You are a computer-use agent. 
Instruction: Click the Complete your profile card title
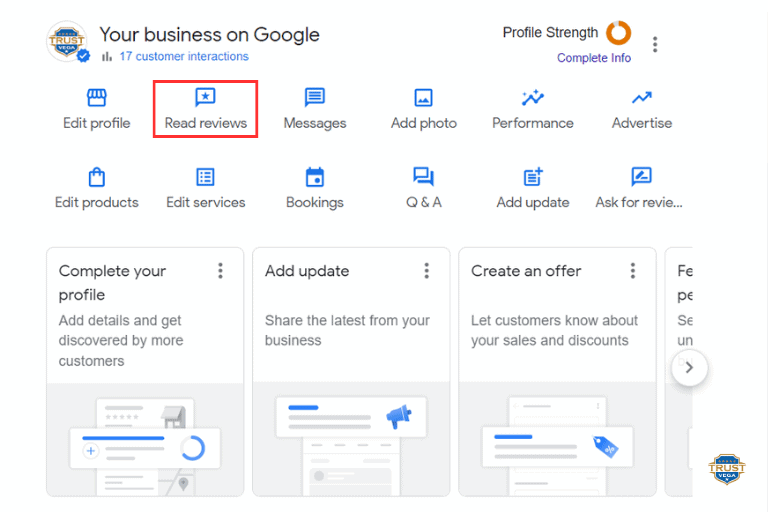click(112, 283)
